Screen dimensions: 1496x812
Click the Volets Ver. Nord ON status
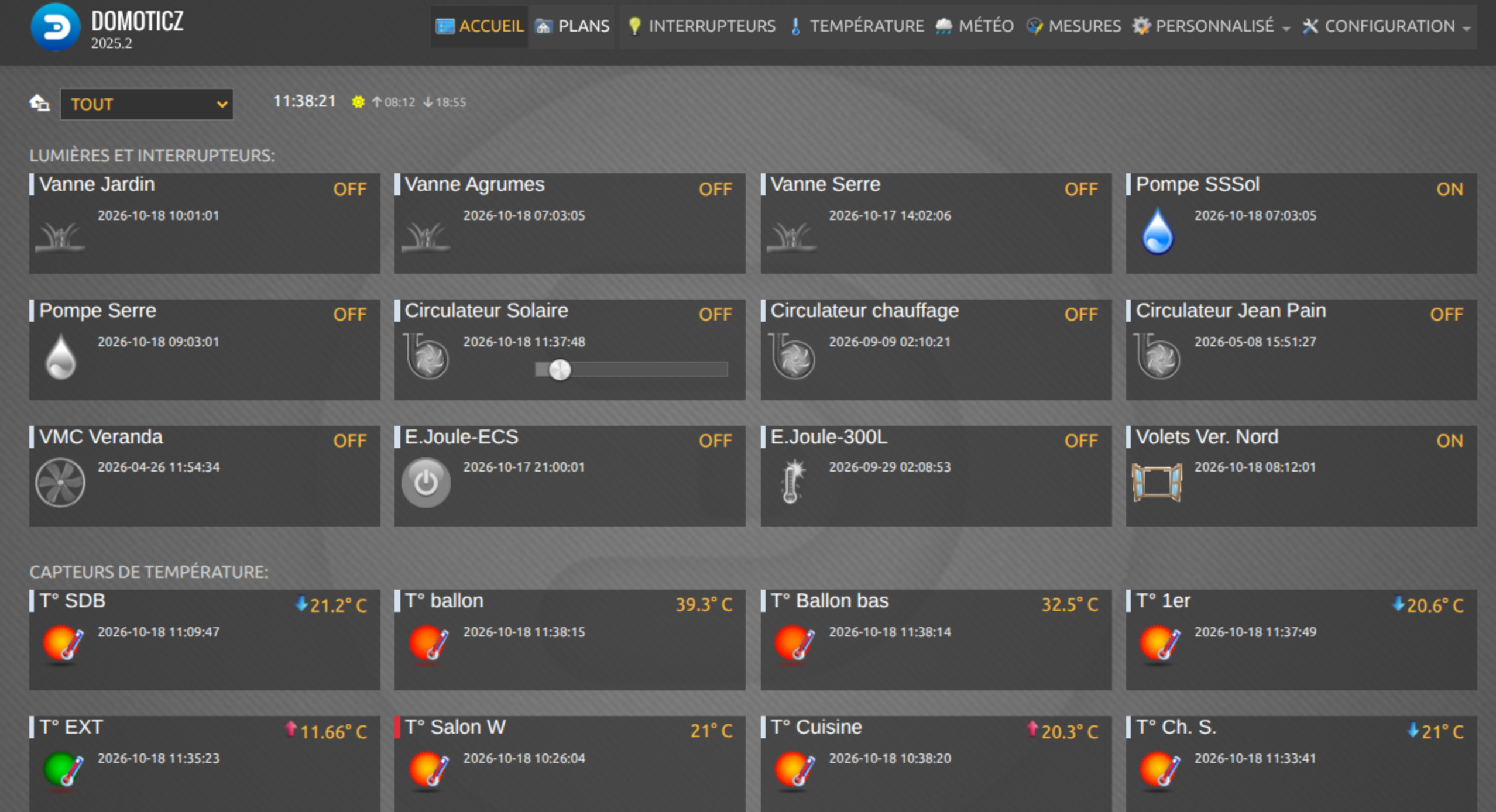pyautogui.click(x=1449, y=441)
